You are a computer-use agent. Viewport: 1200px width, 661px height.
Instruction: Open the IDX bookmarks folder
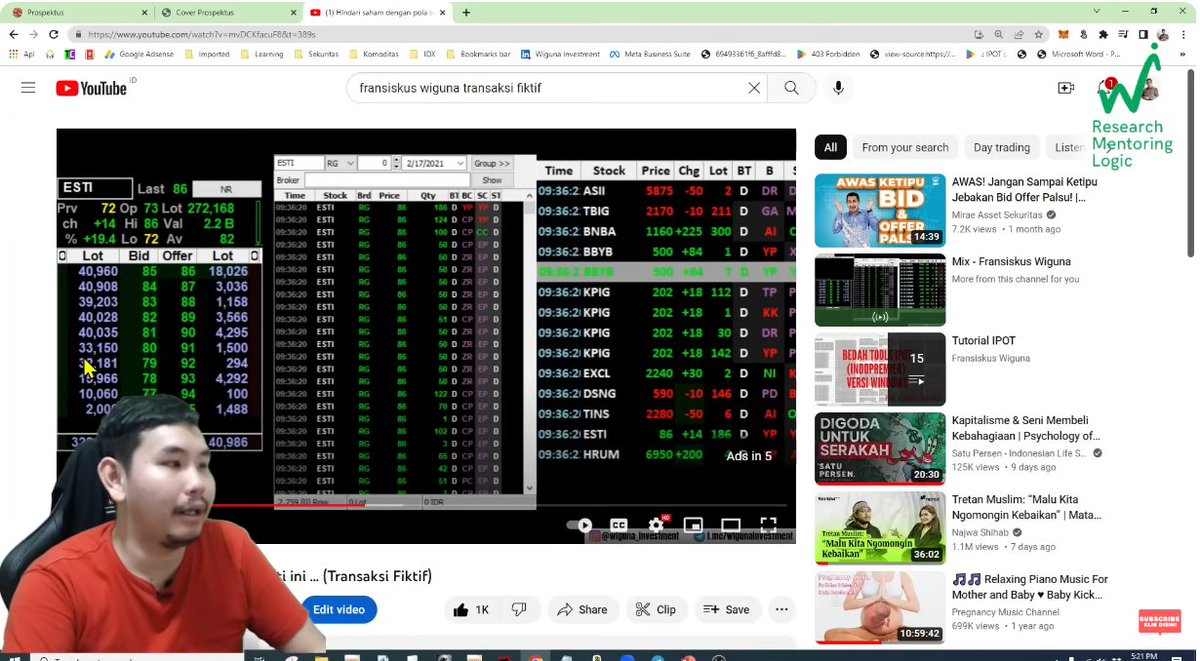[421, 54]
